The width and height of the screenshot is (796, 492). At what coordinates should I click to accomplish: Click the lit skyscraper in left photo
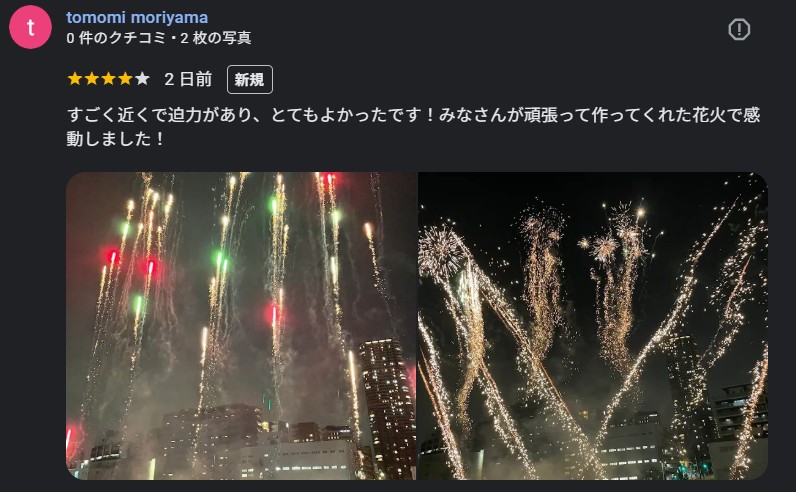(385, 406)
